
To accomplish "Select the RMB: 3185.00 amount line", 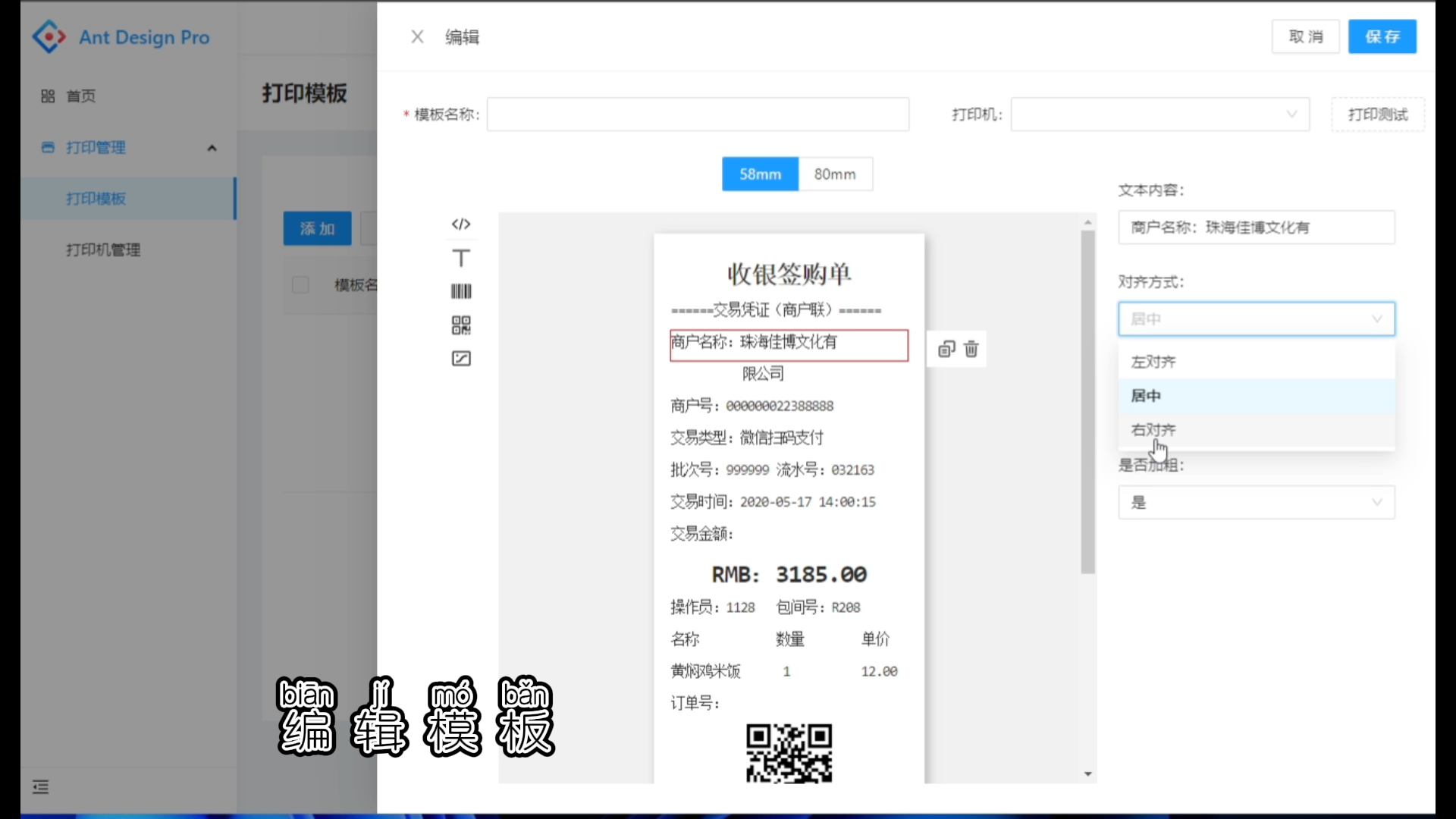I will point(789,575).
